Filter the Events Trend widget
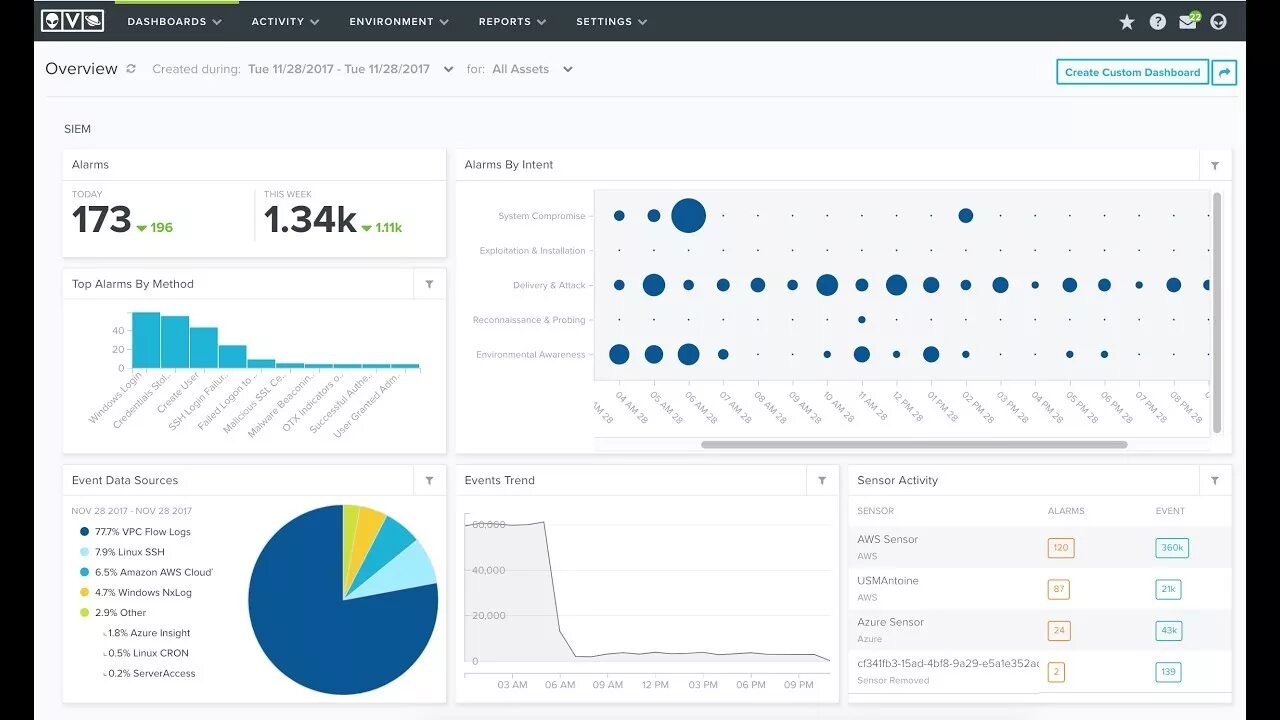Screen dimensions: 1280x720 [822, 480]
